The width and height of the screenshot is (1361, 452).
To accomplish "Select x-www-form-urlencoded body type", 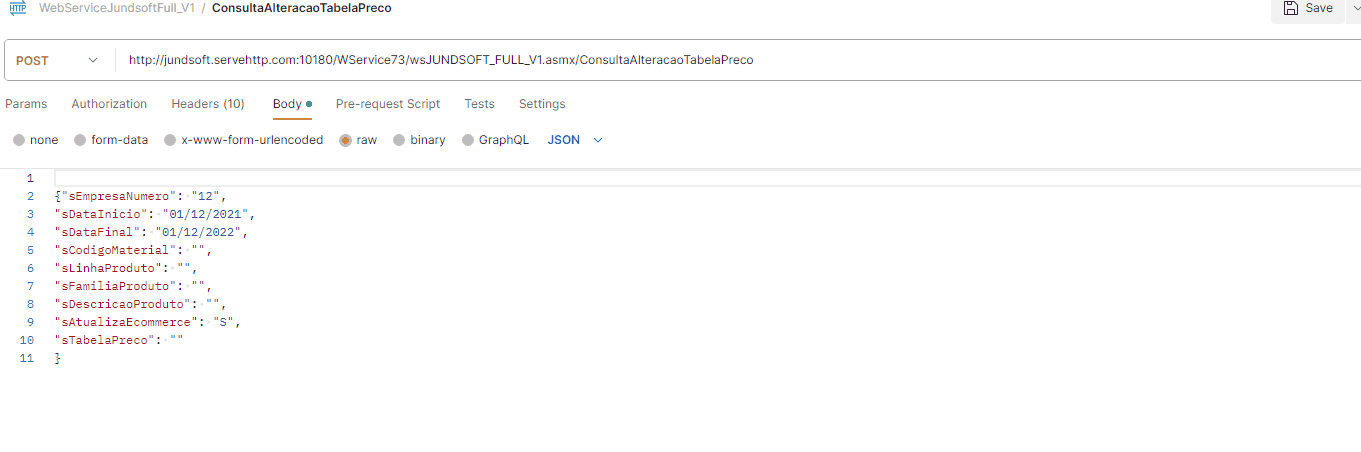I will pos(170,140).
